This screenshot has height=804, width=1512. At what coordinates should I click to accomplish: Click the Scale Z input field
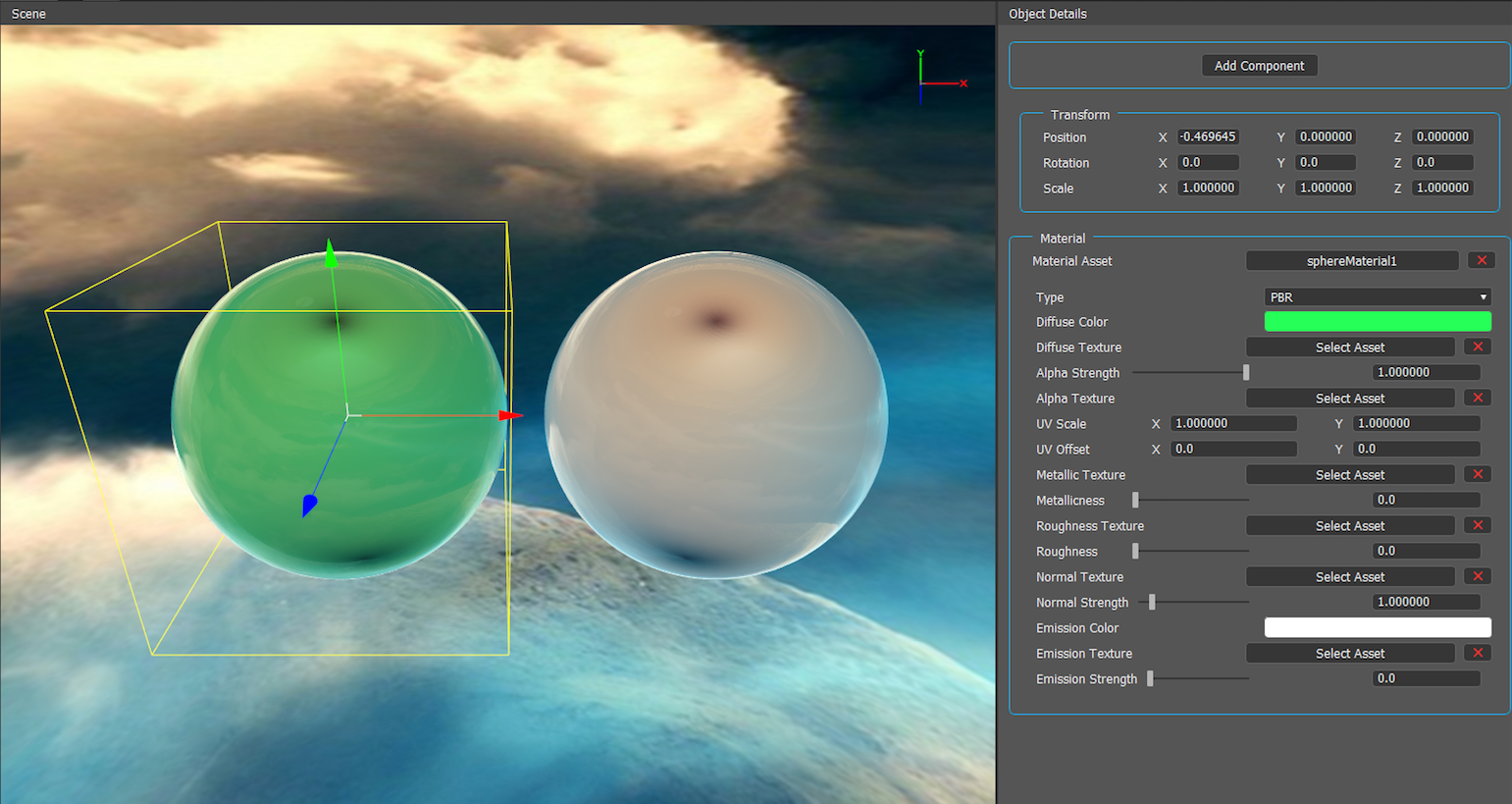click(1442, 188)
